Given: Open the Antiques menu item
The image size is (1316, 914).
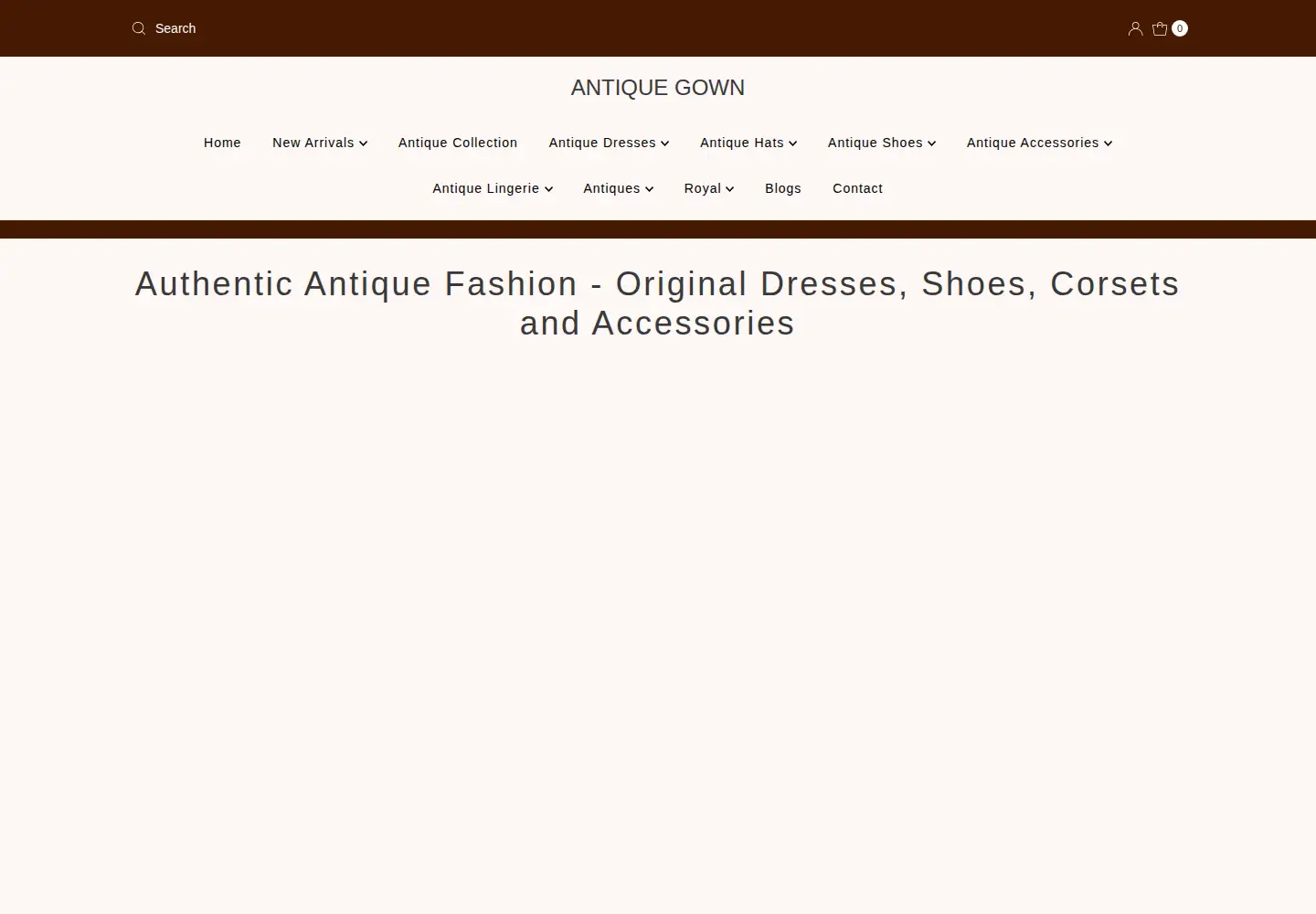Looking at the screenshot, I should coord(611,188).
